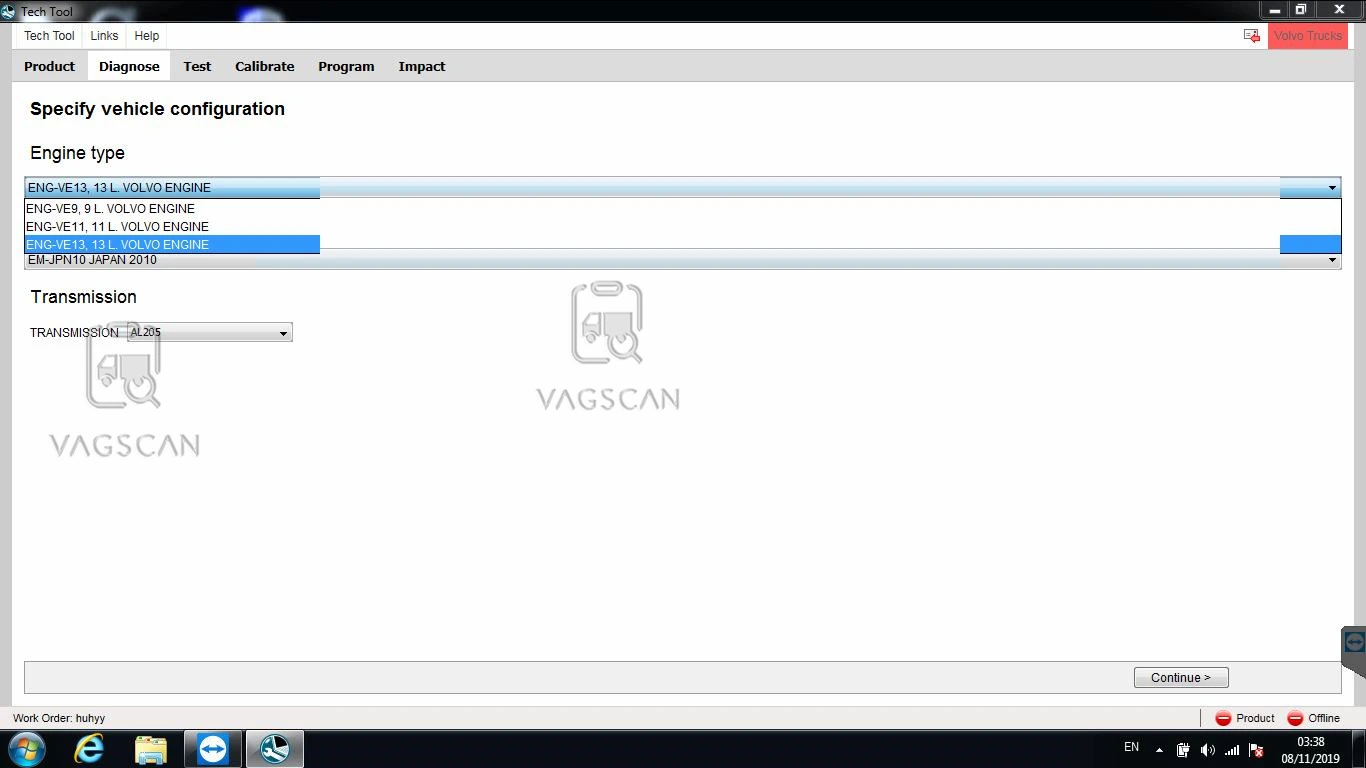Open the Links menu
Screen dimensions: 1366x768
click(x=104, y=36)
